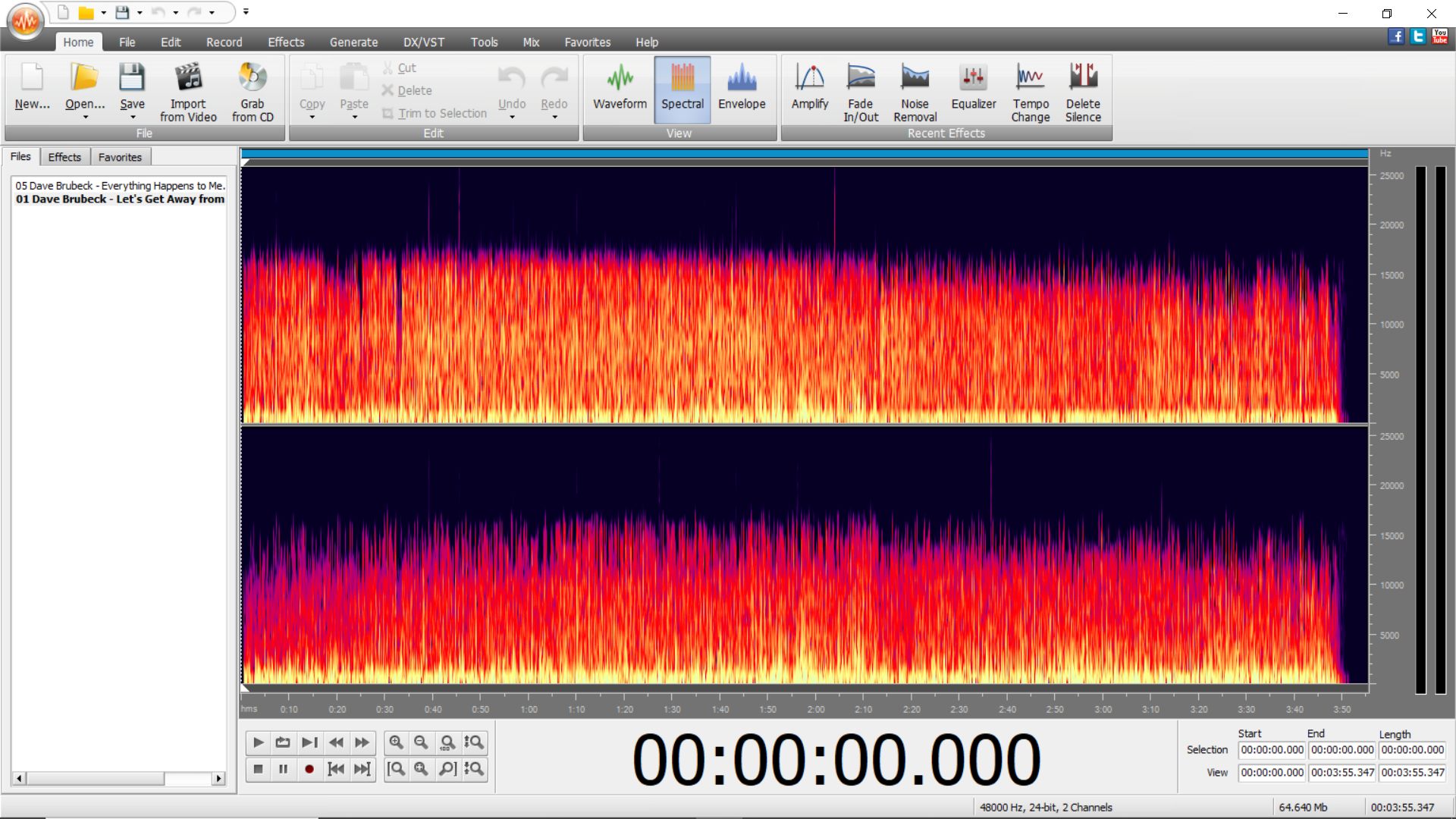Expand the Open dropdown arrow
Viewport: 1456px width, 819px height.
[85, 118]
